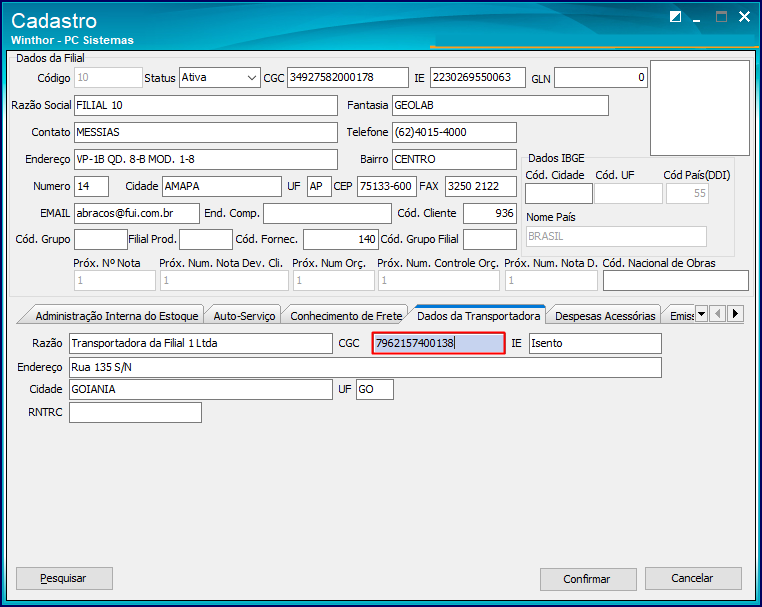Click the Cód. Grupo Filial field
The width and height of the screenshot is (762, 607).
pyautogui.click(x=489, y=239)
